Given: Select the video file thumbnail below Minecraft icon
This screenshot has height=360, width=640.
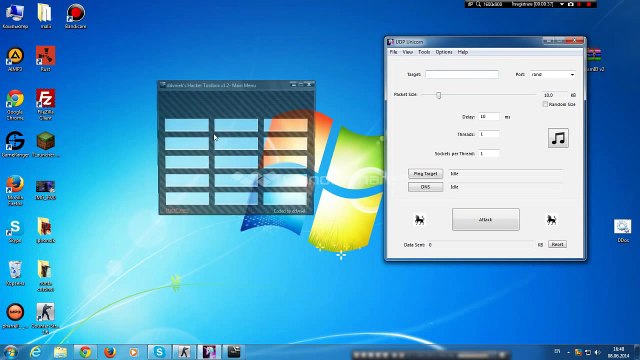Looking at the screenshot, I should [45, 190].
